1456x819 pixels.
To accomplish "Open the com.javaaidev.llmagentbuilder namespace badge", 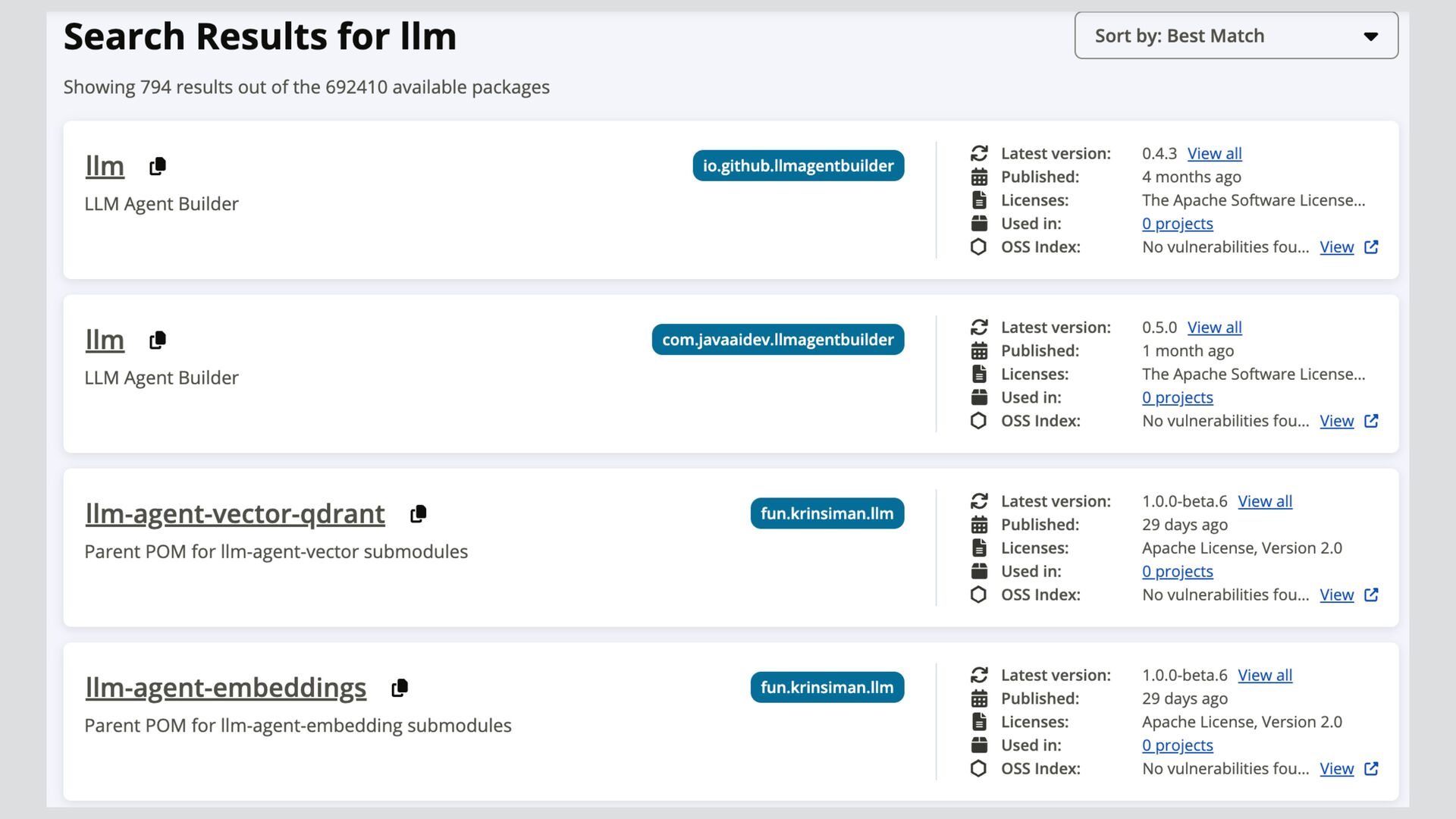I will click(777, 340).
